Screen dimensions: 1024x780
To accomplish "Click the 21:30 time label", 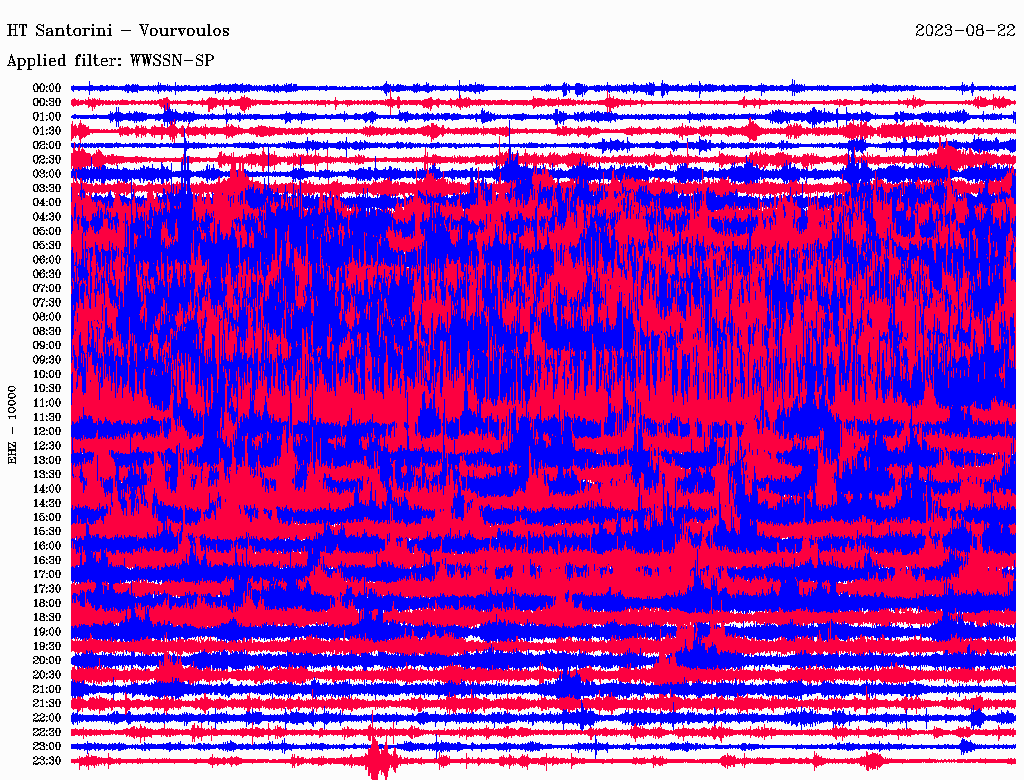I will [x=47, y=704].
